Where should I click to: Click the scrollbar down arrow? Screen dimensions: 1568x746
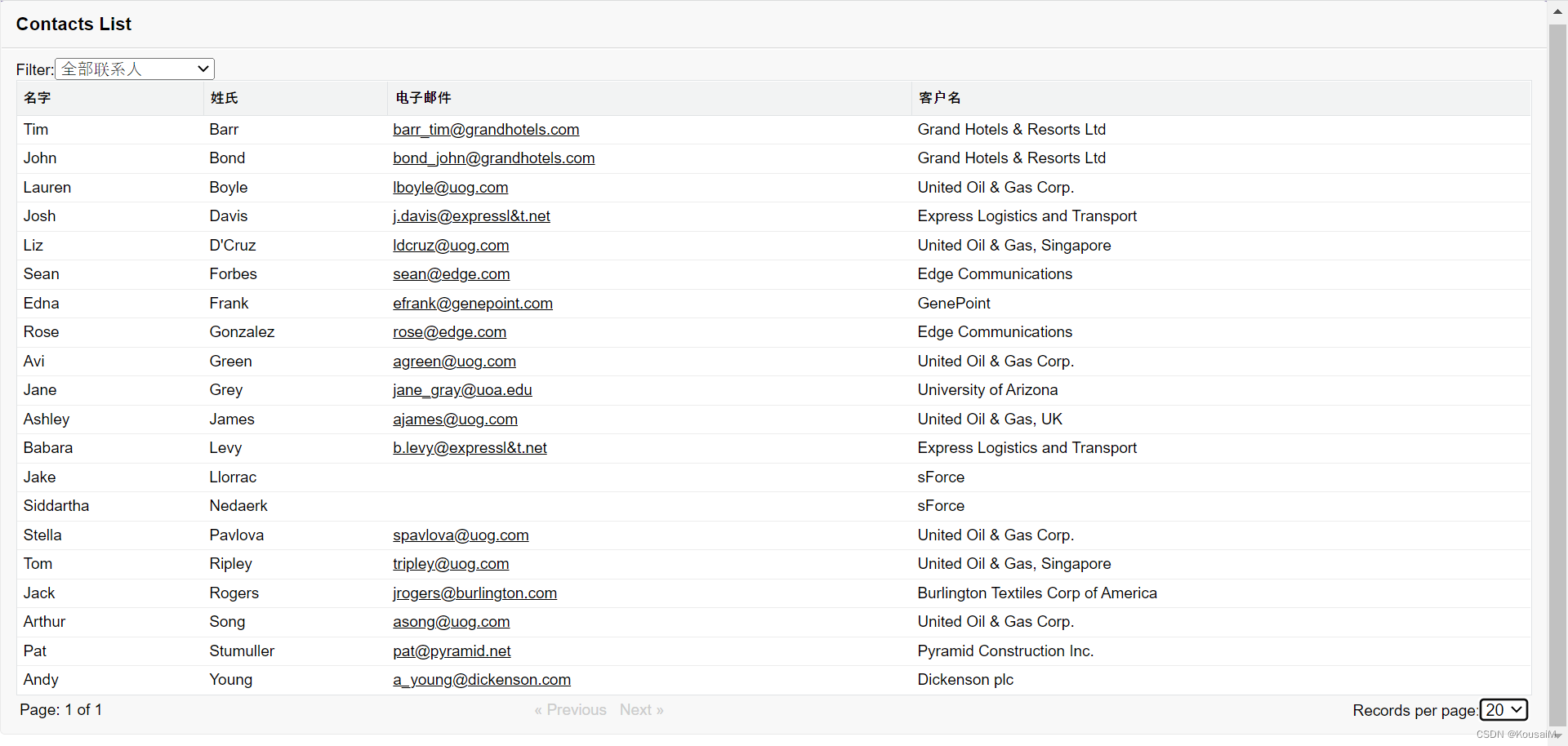click(1558, 735)
